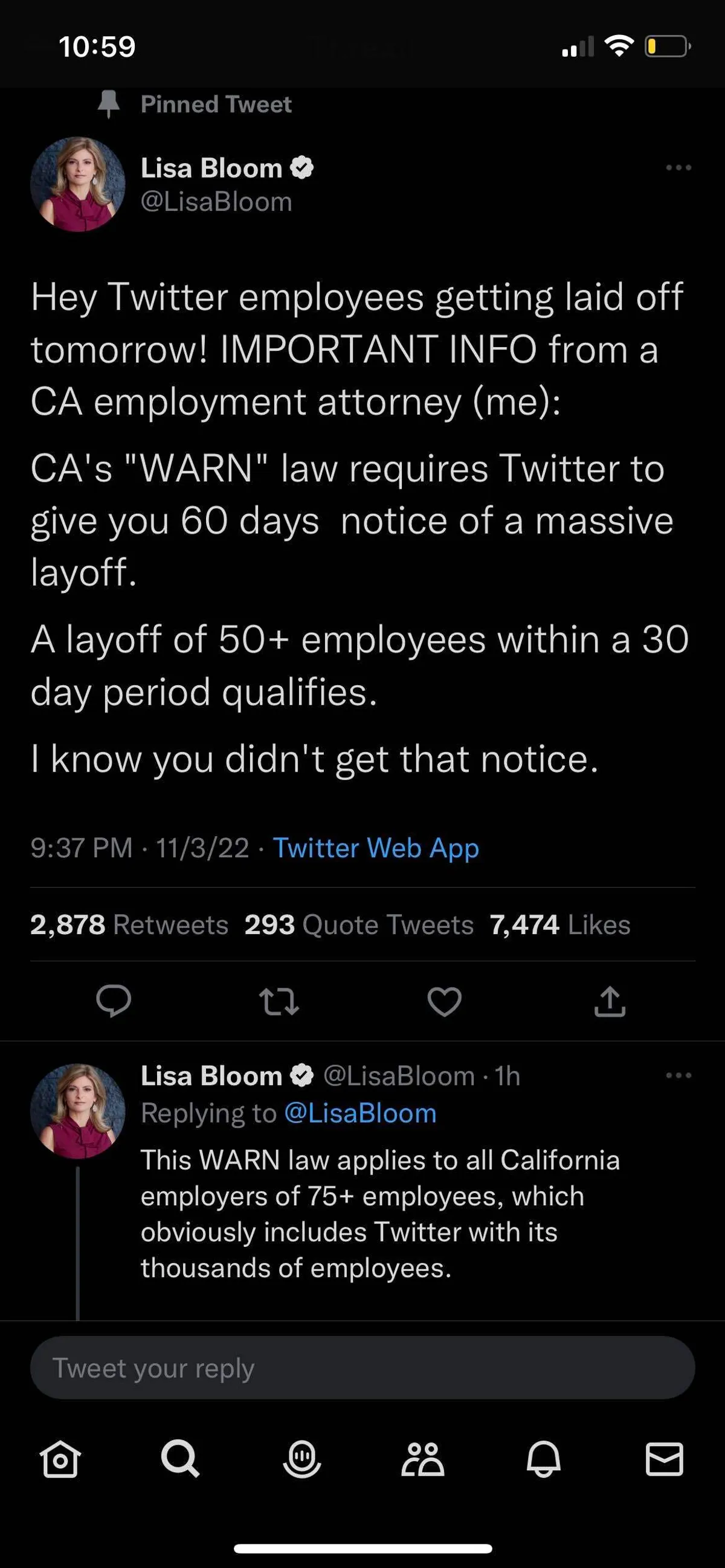Open more options on reply tweet
Image resolution: width=725 pixels, height=1568 pixels.
678,1075
